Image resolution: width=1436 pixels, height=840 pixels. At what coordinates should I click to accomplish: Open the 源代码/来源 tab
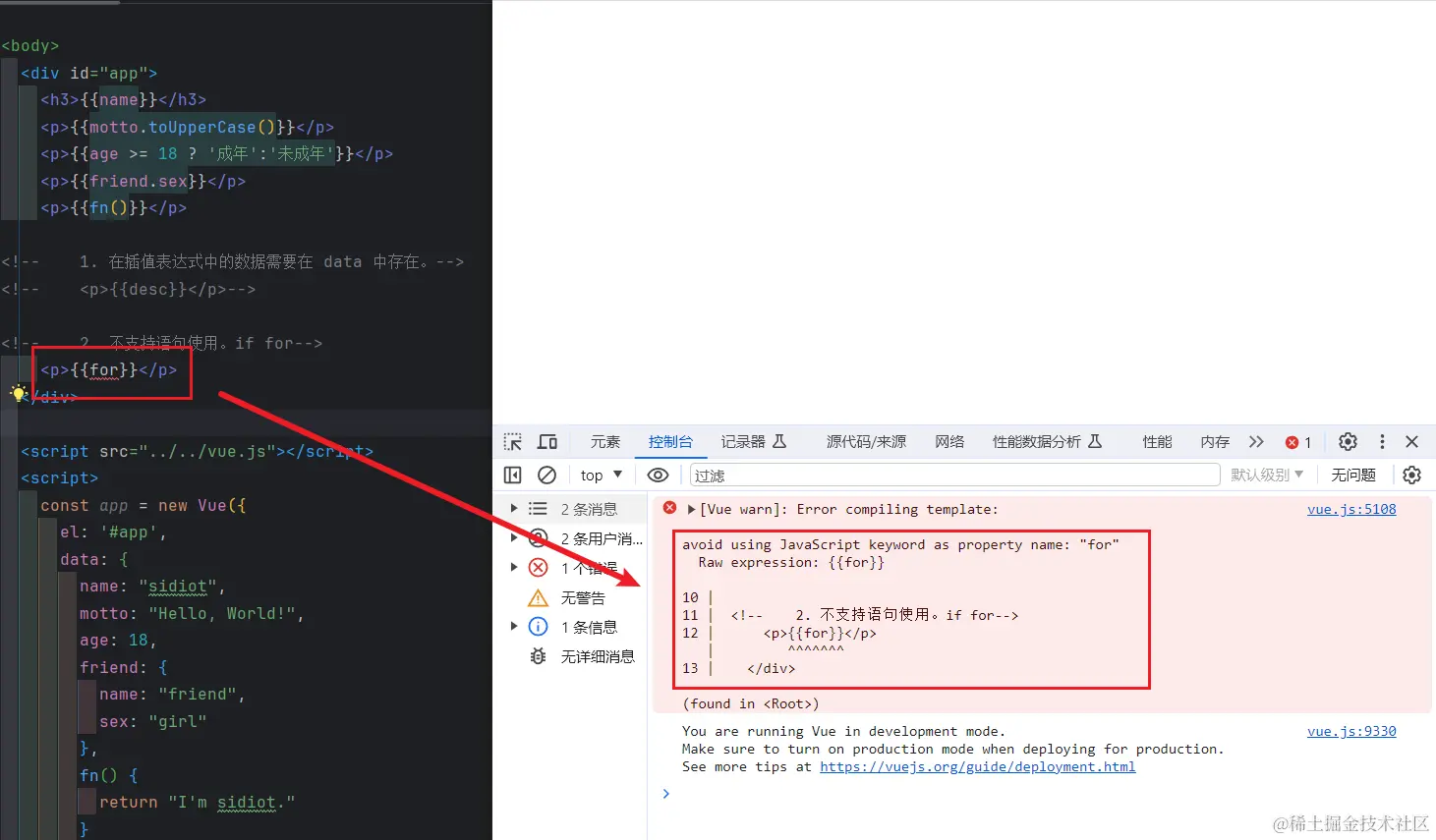point(866,442)
